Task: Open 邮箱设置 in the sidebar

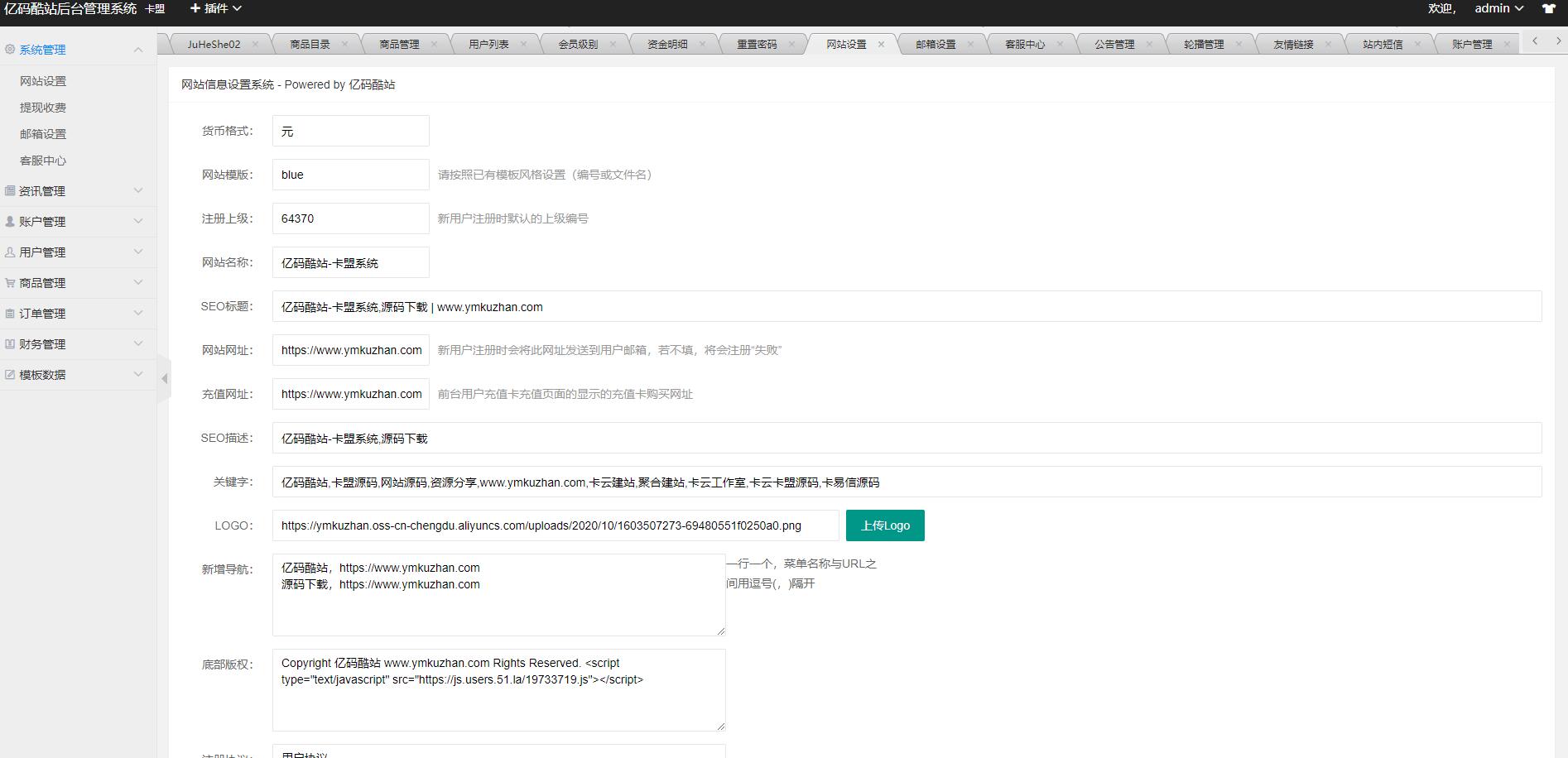Action: [43, 134]
